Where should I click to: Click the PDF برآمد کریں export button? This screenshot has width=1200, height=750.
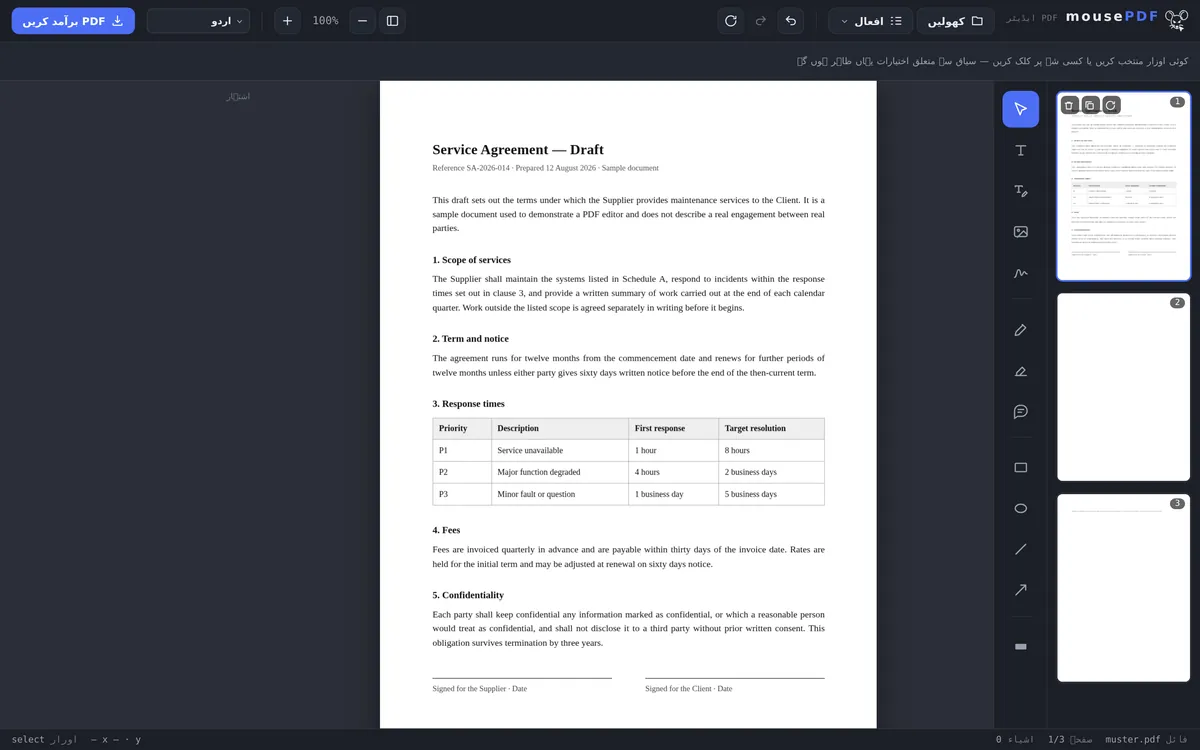pos(73,20)
